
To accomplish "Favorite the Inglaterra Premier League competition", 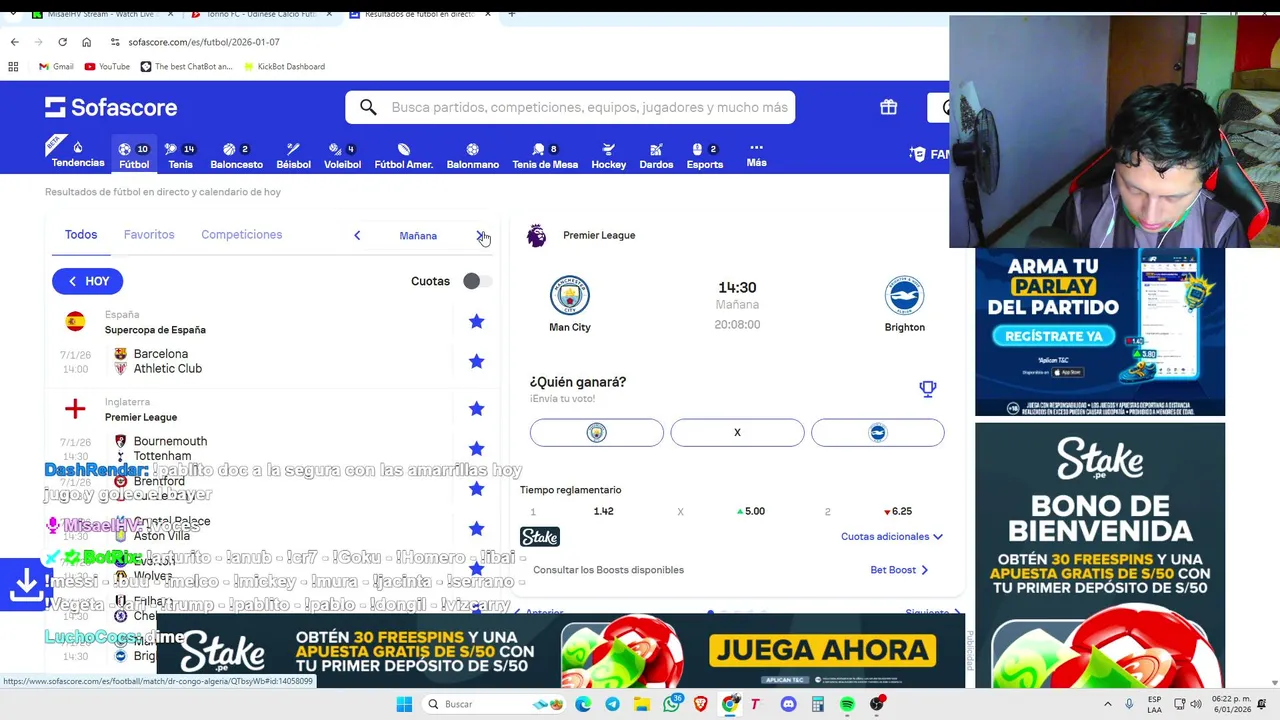I will (476, 408).
